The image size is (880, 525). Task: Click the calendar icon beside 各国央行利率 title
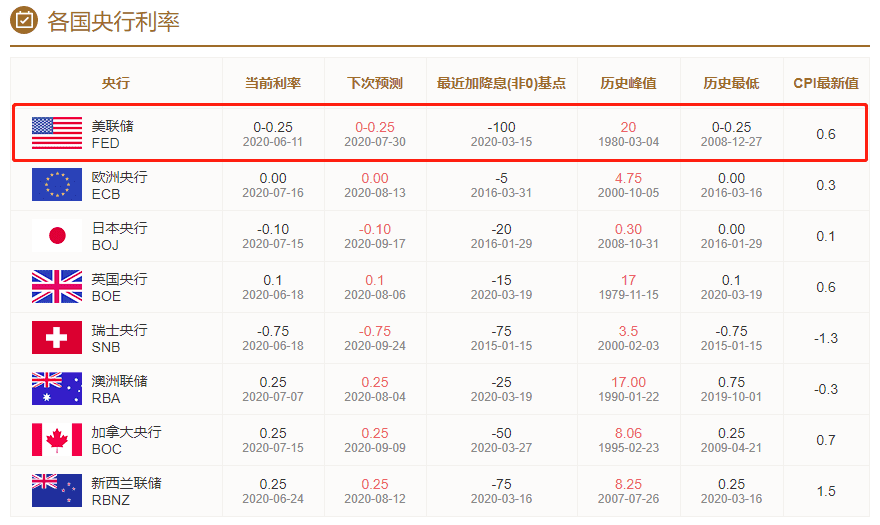coord(24,21)
